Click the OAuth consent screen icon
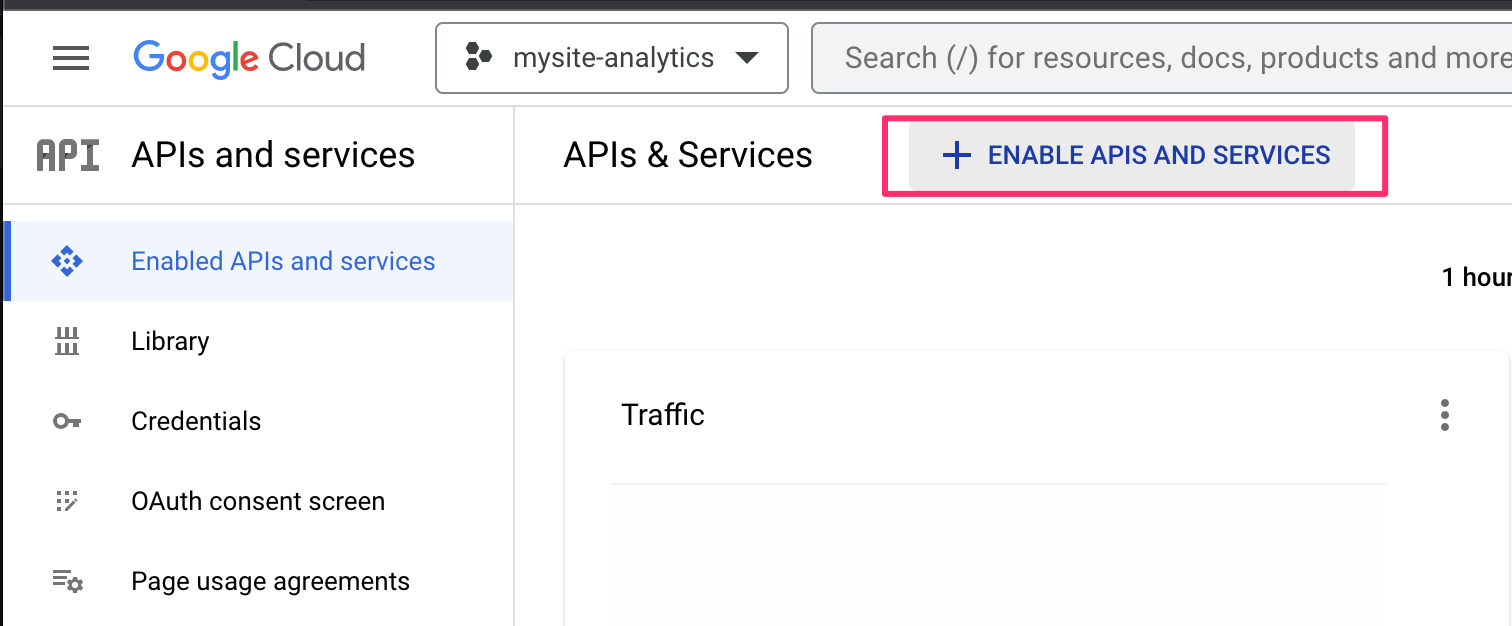 [x=67, y=502]
